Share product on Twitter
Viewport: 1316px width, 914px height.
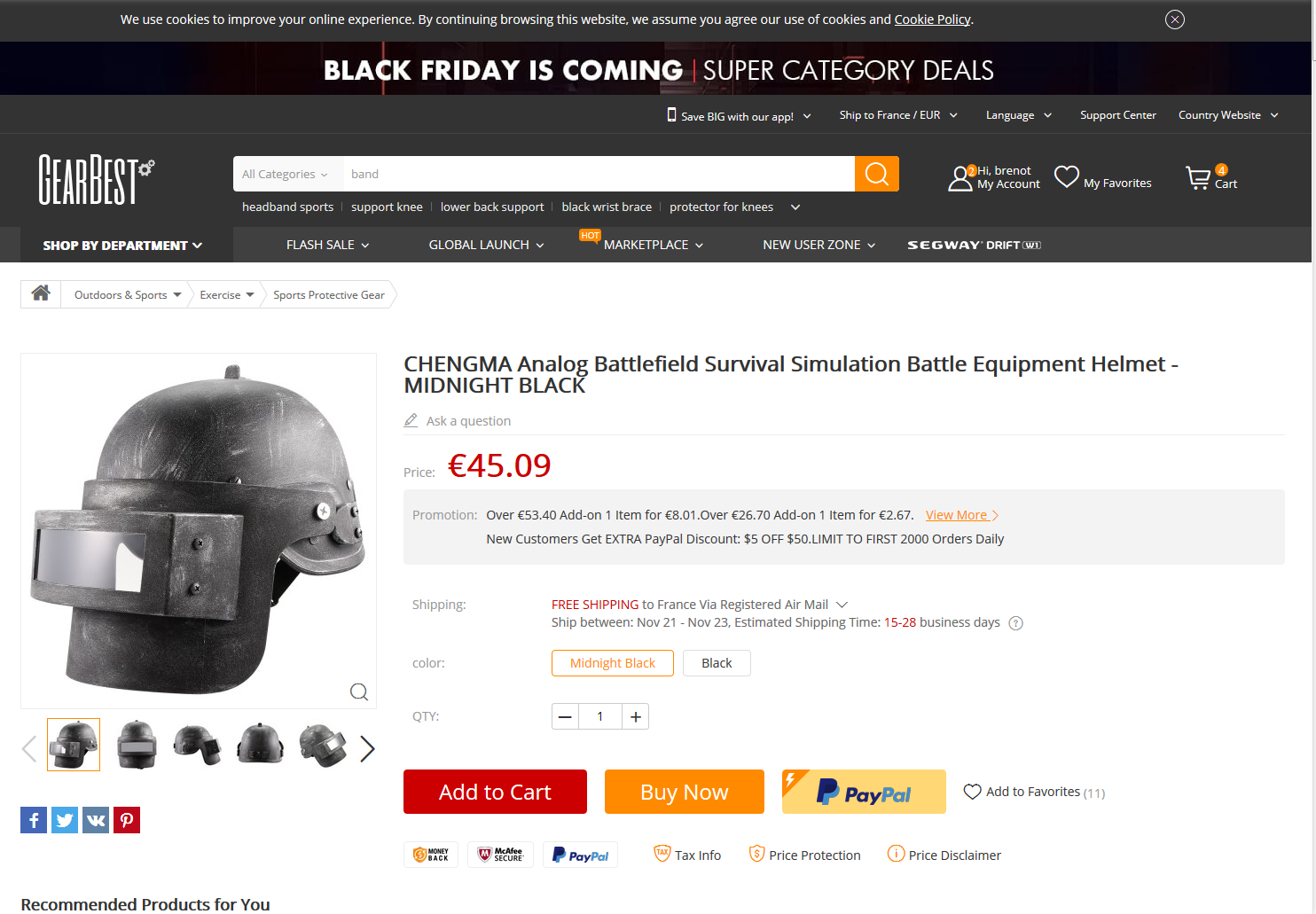pos(65,820)
